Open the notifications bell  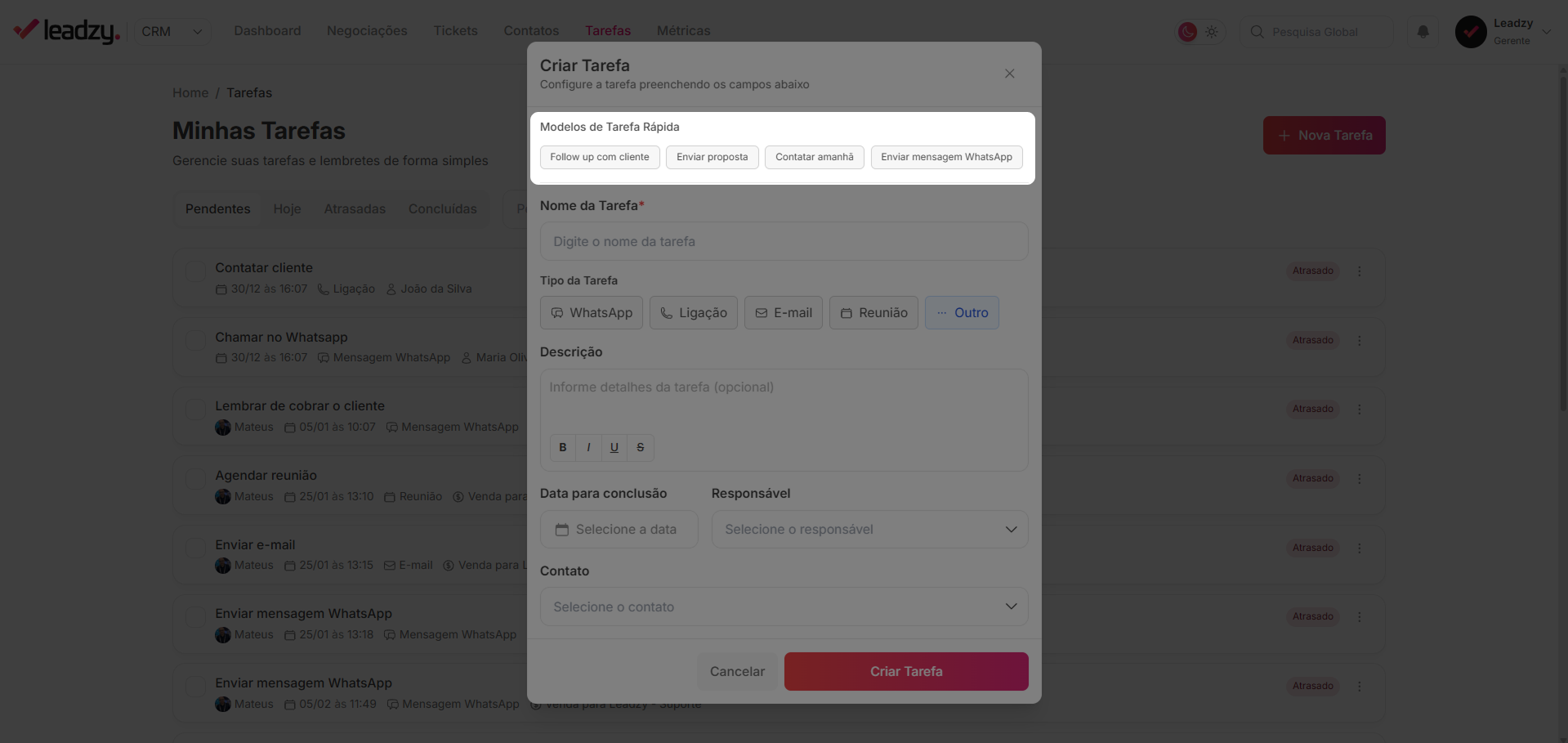coord(1423,32)
